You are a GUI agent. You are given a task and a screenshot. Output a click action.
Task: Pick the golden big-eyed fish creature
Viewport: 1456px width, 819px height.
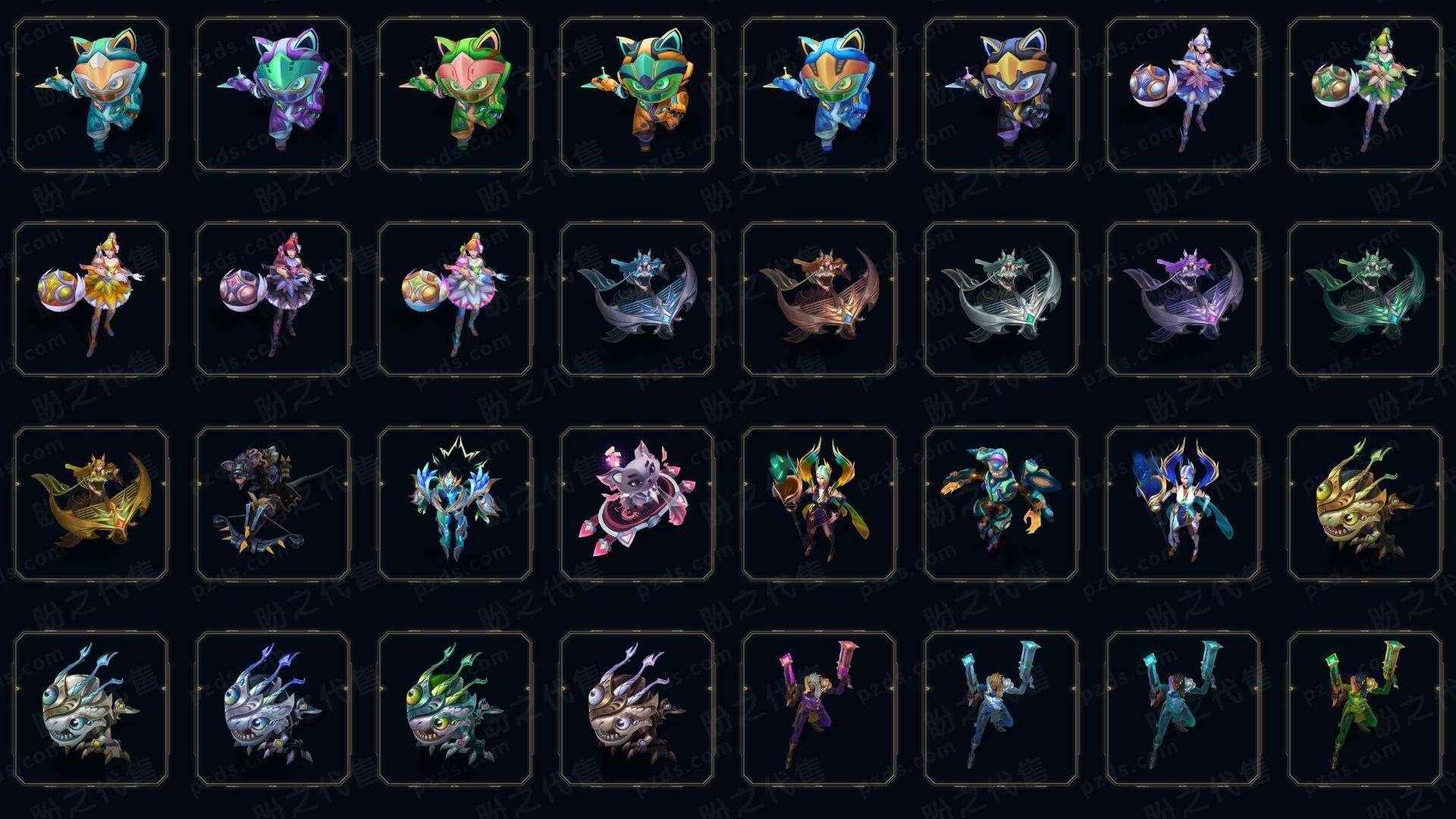click(x=1365, y=504)
